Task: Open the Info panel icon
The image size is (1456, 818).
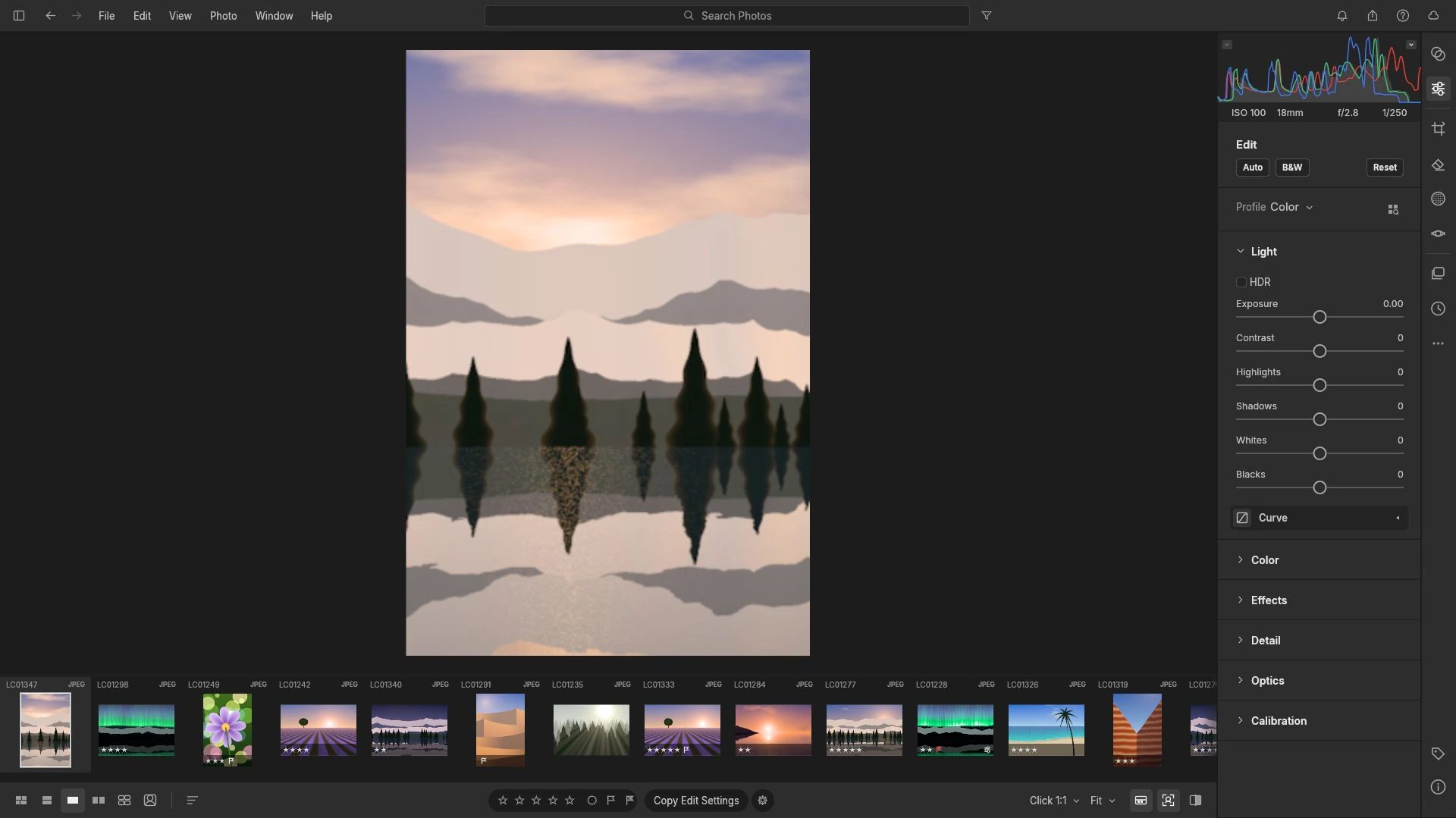Action: click(1438, 787)
